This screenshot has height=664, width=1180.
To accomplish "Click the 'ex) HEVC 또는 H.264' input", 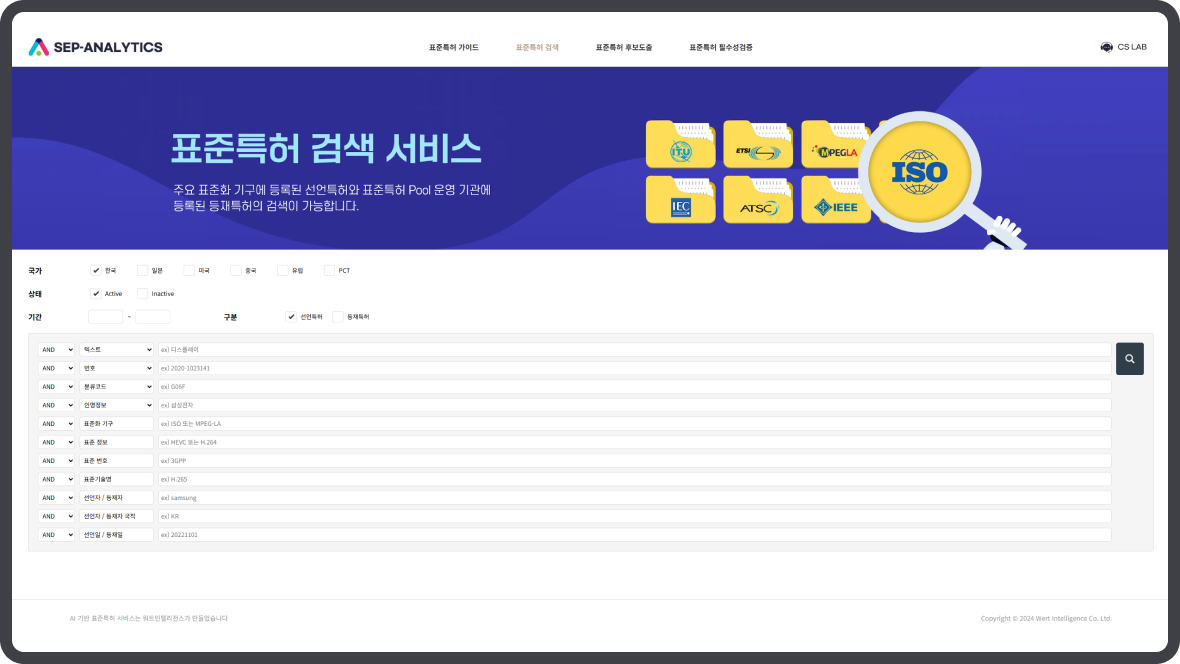I will click(634, 442).
